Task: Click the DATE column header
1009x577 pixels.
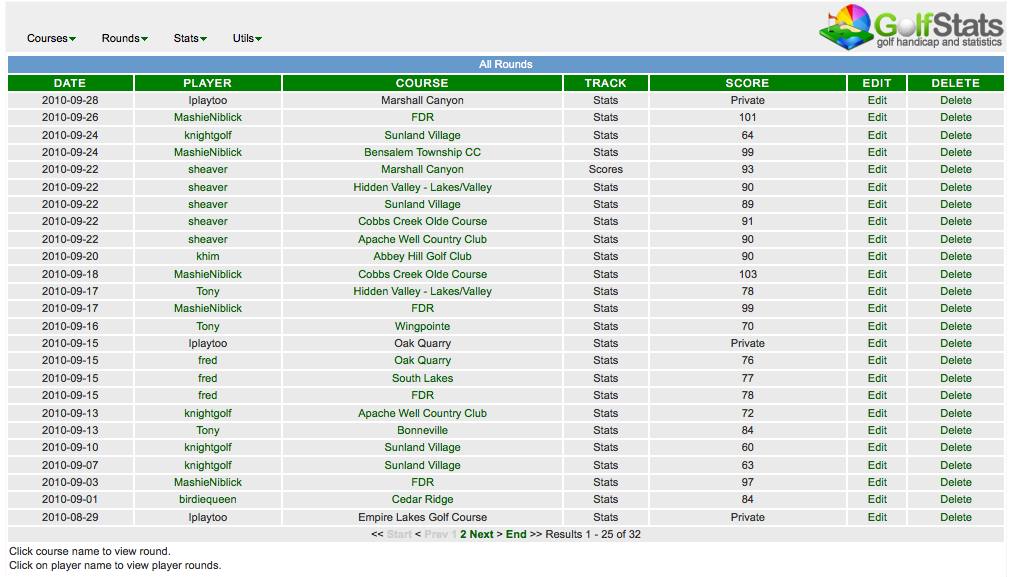Action: pos(70,83)
